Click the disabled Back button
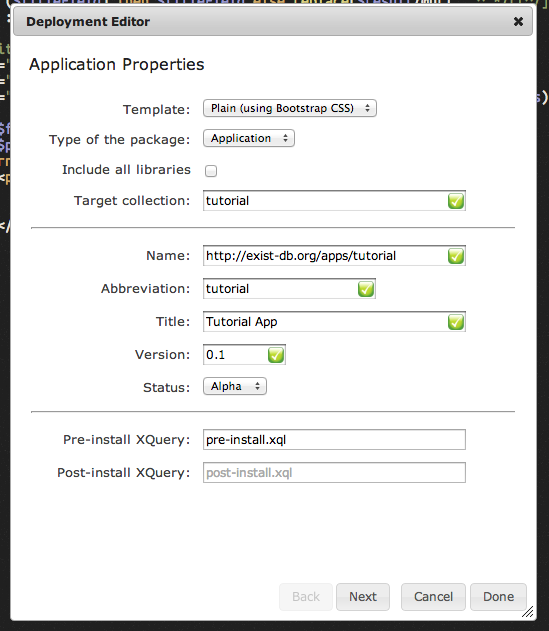 click(306, 597)
